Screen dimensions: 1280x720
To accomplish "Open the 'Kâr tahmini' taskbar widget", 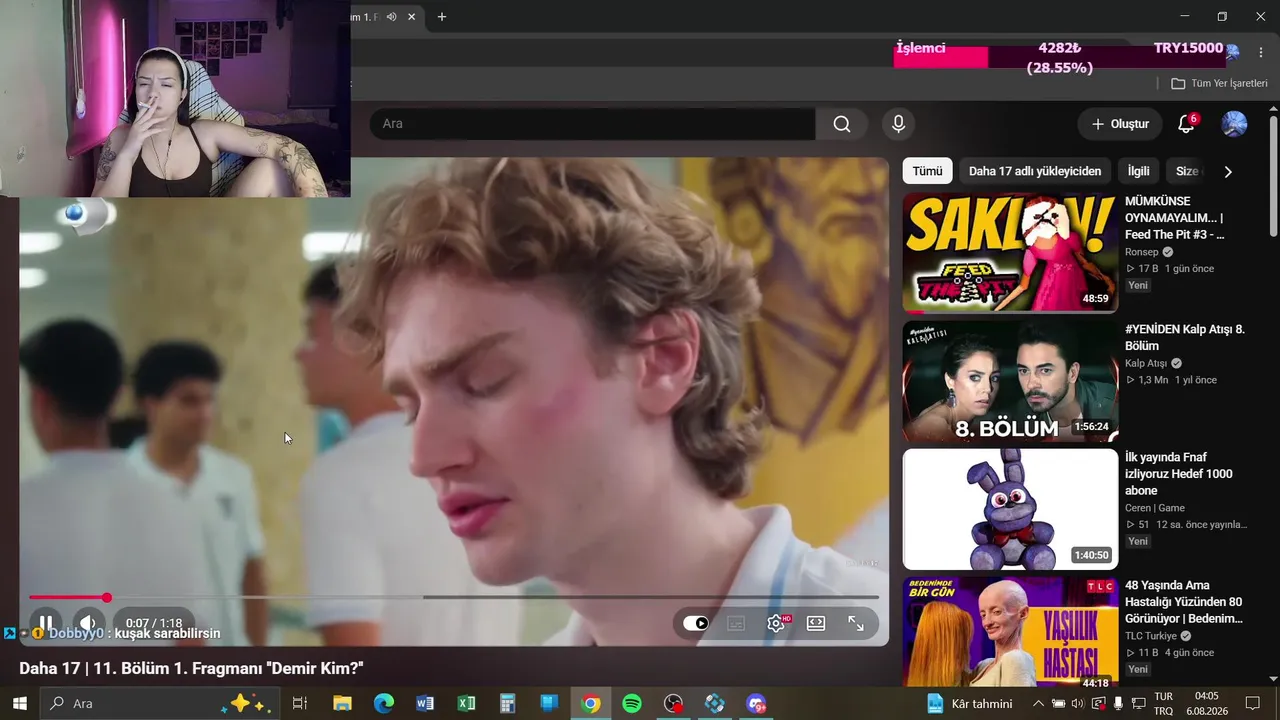I will 970,703.
